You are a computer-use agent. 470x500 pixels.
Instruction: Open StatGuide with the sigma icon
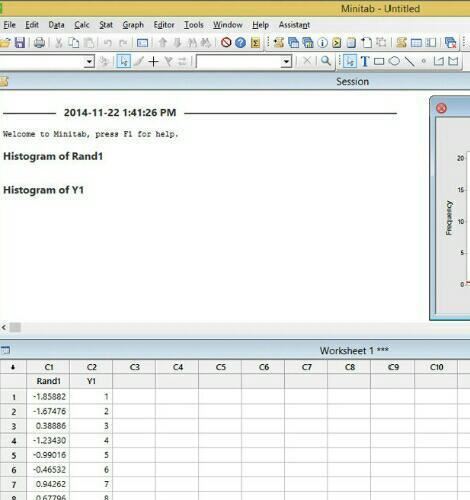255,43
